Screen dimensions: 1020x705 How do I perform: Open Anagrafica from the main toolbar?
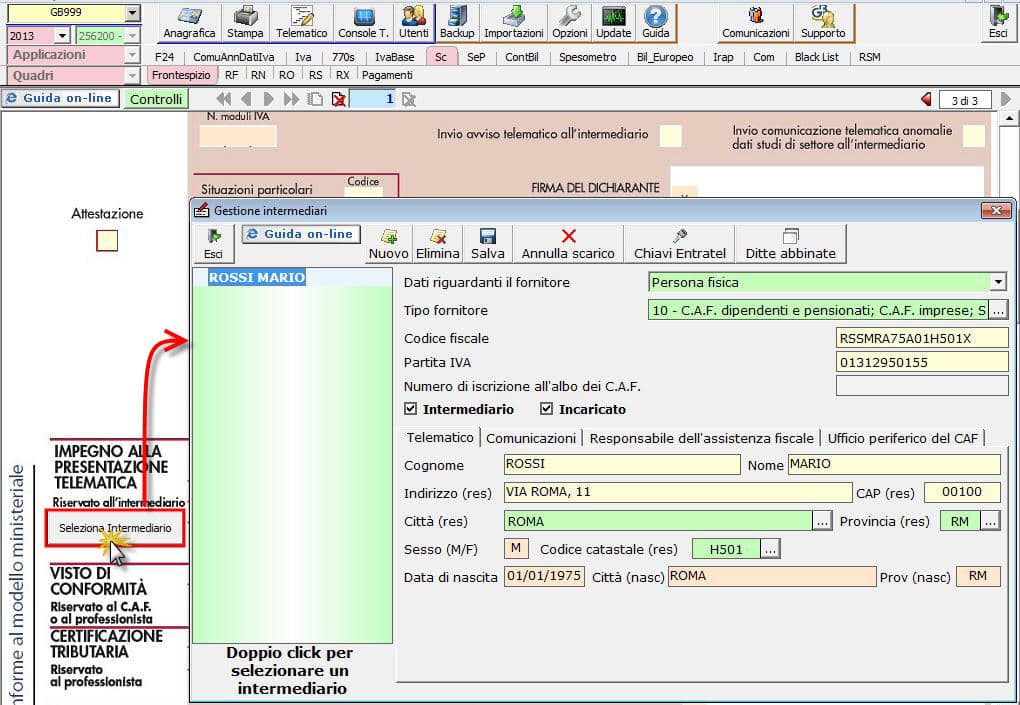pyautogui.click(x=189, y=22)
